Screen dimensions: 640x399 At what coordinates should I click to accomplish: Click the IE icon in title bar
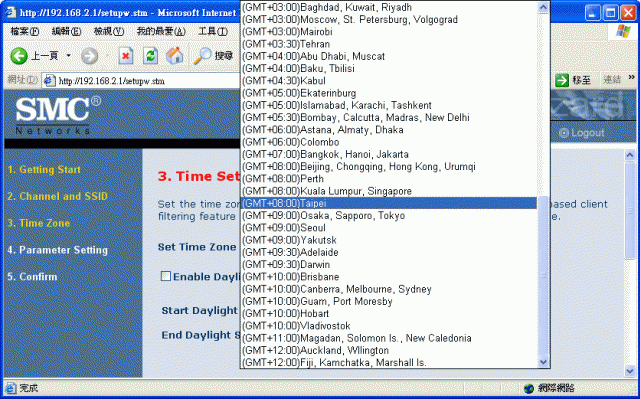click(x=11, y=12)
